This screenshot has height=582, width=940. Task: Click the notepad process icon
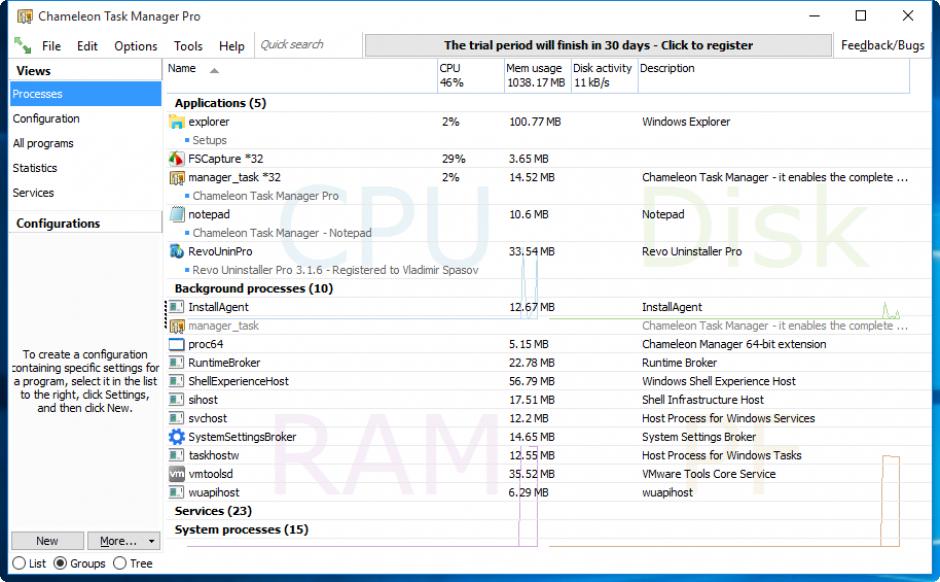point(176,215)
